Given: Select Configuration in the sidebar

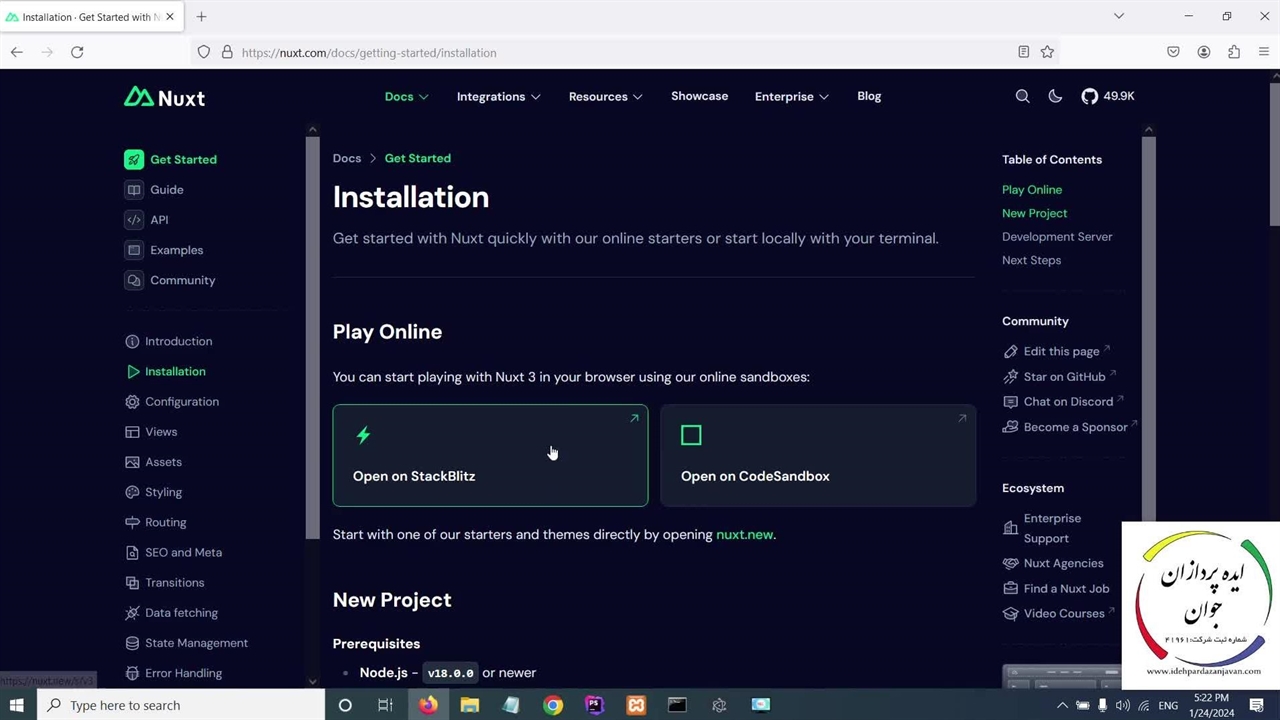Looking at the screenshot, I should click(x=181, y=401).
